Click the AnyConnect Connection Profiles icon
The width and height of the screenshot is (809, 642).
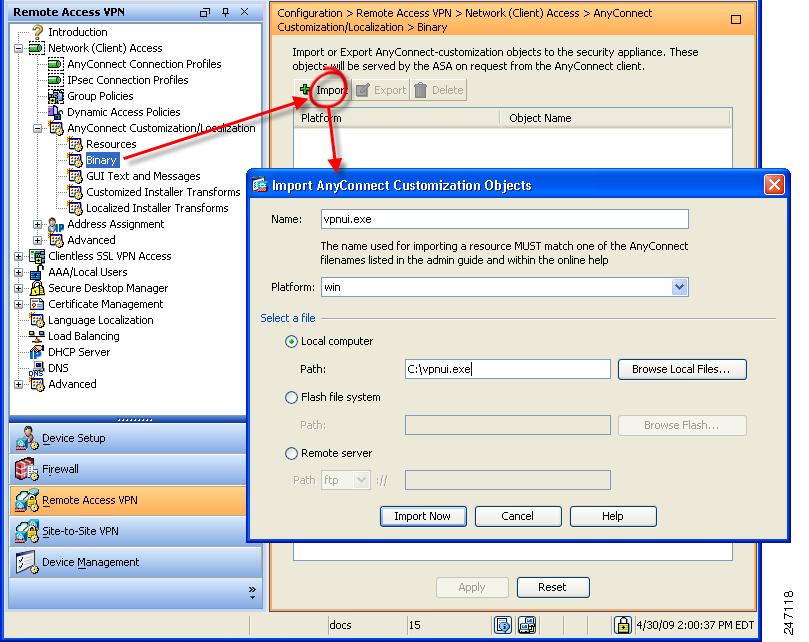pos(55,64)
